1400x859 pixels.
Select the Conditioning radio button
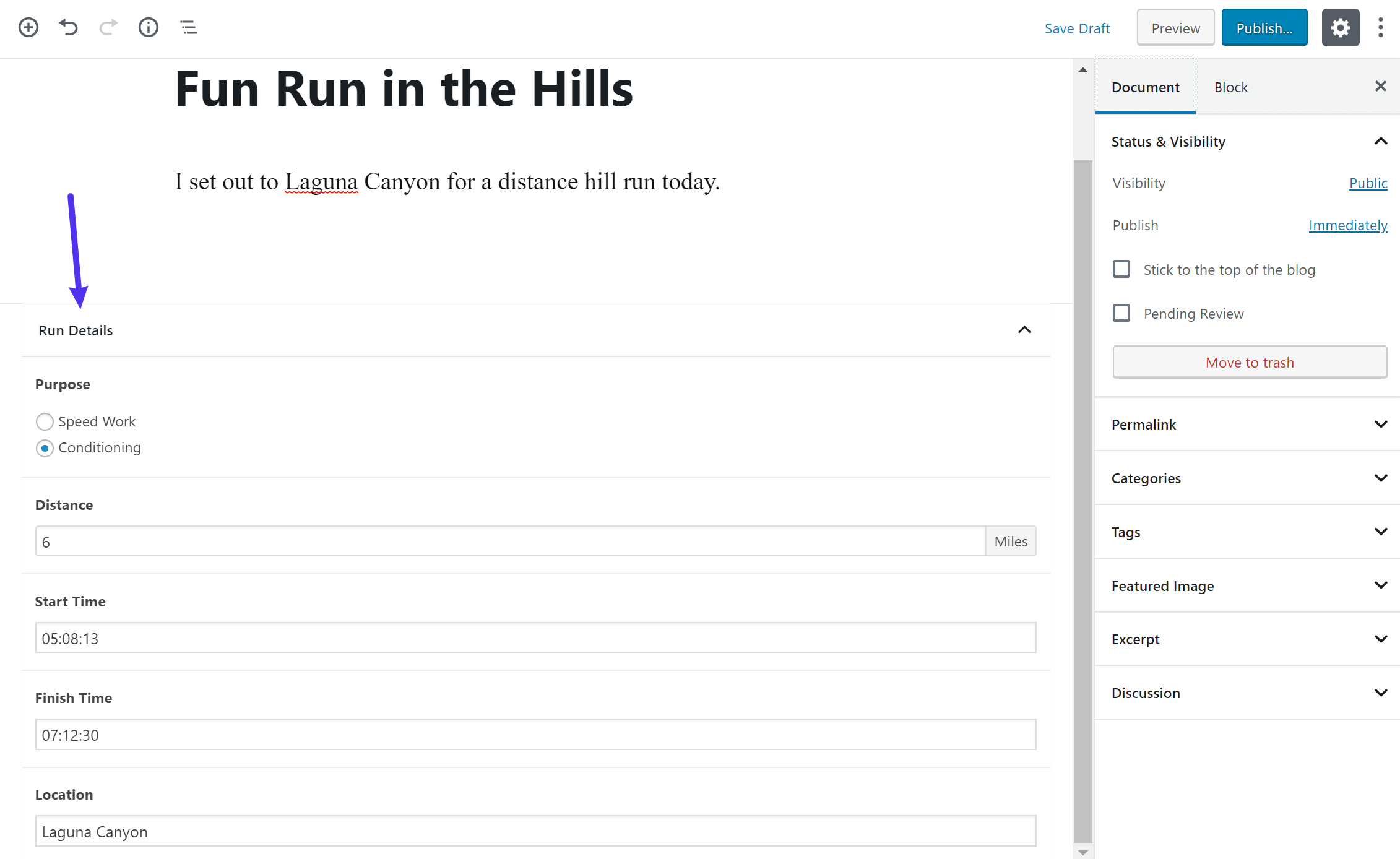(45, 447)
